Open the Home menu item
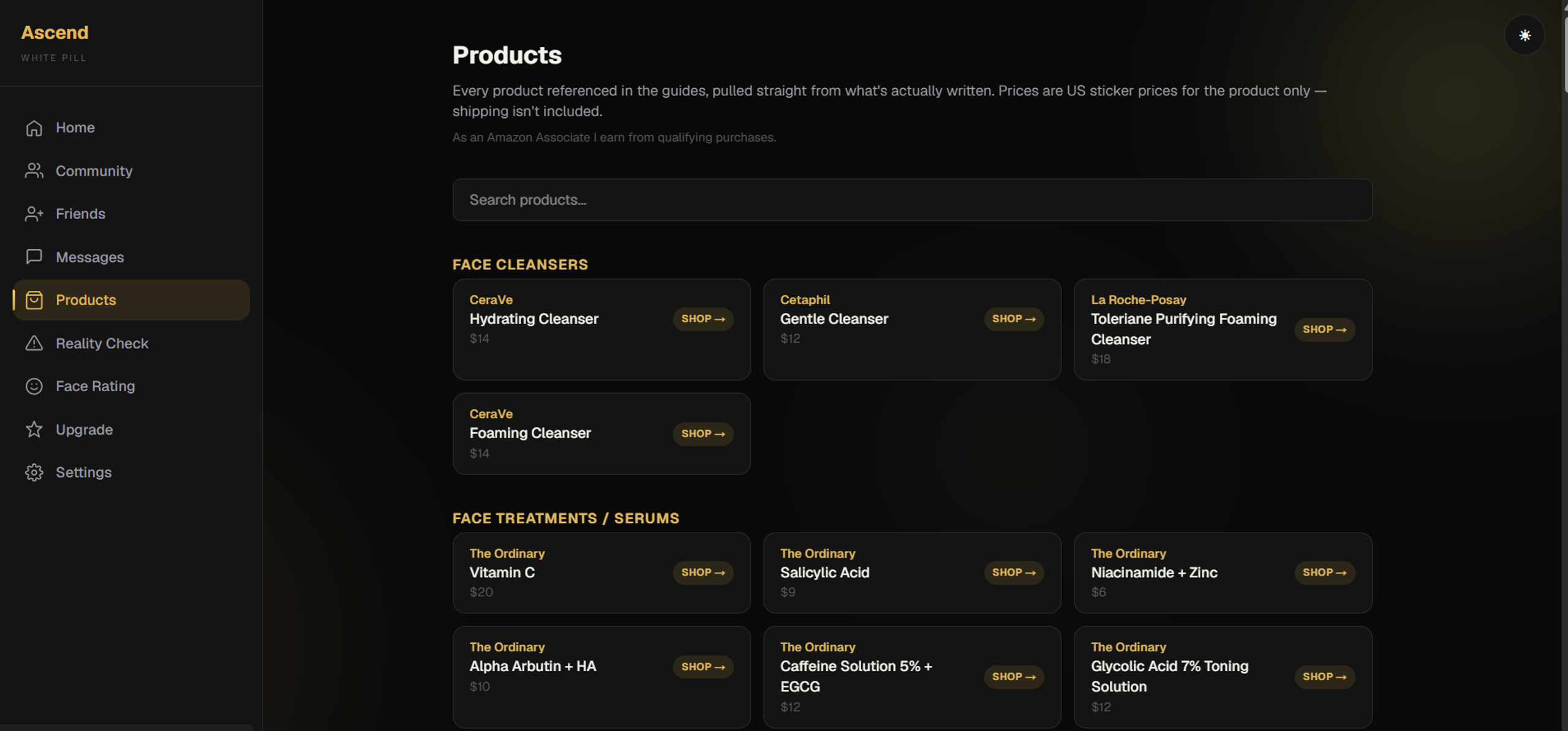Screen dimensions: 1568x731 131,128
